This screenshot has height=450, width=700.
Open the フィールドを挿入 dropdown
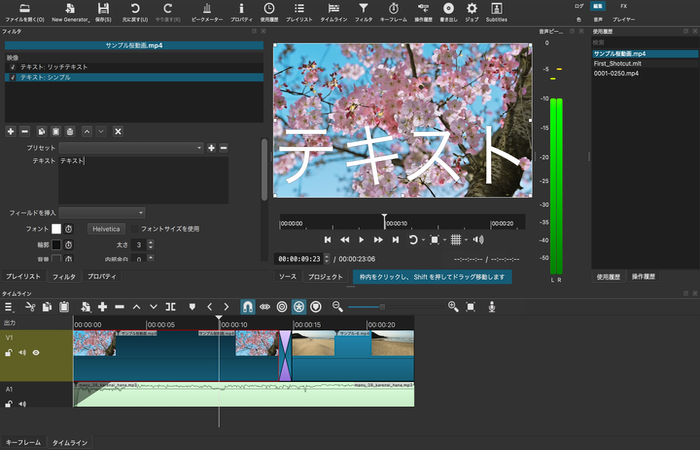(102, 212)
